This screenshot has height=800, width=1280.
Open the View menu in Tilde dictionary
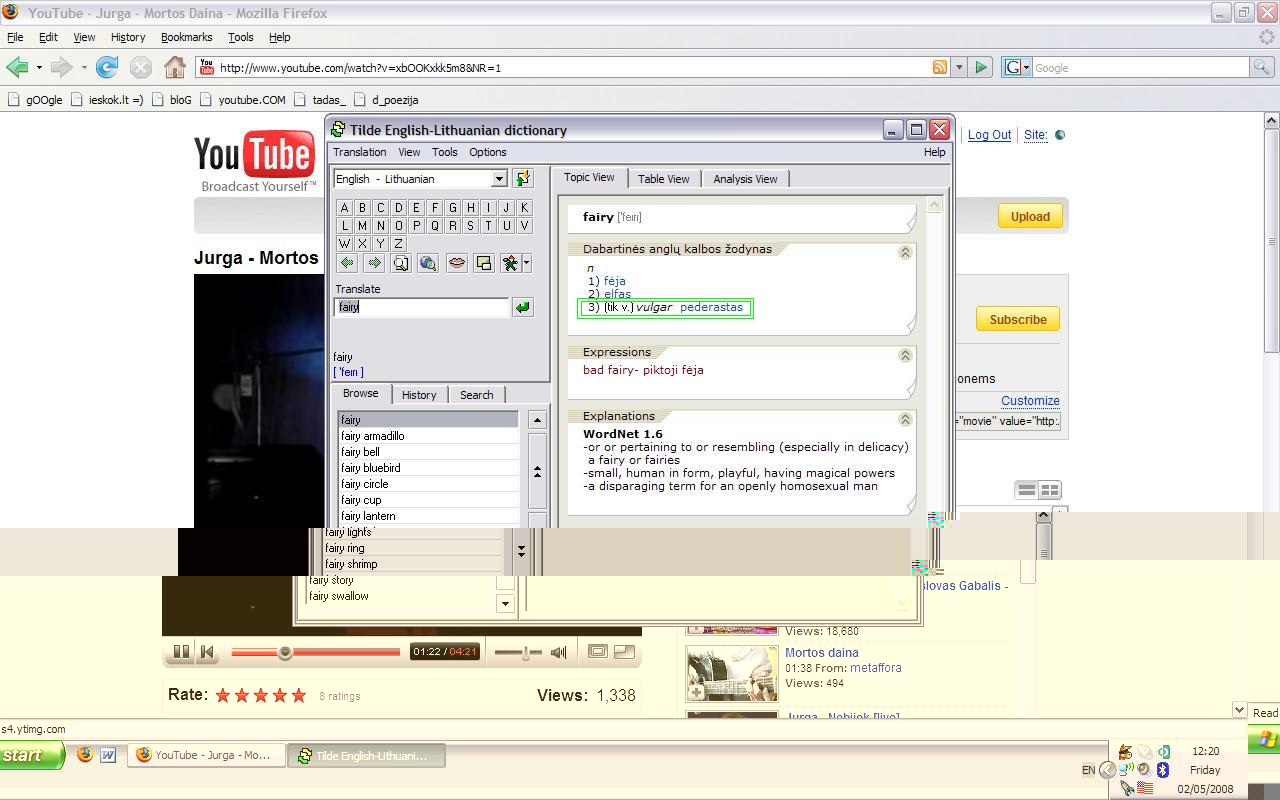coord(409,152)
